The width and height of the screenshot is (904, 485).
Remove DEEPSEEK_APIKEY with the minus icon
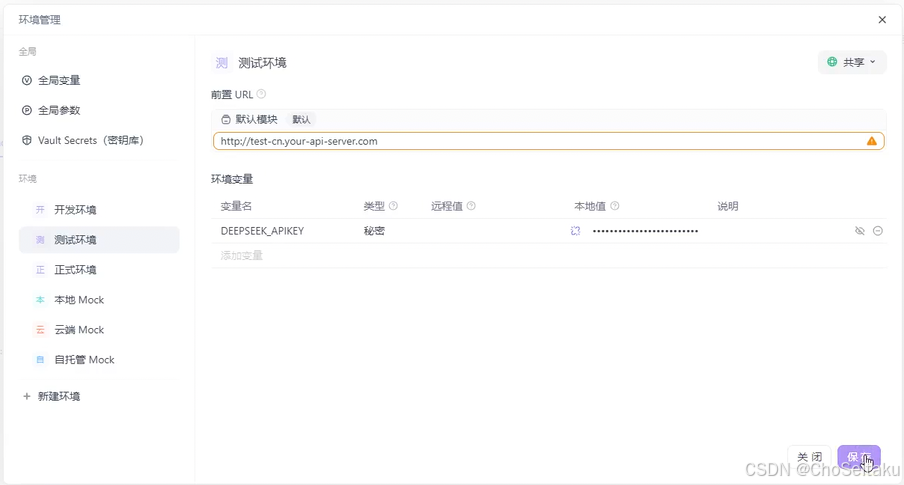tap(877, 231)
